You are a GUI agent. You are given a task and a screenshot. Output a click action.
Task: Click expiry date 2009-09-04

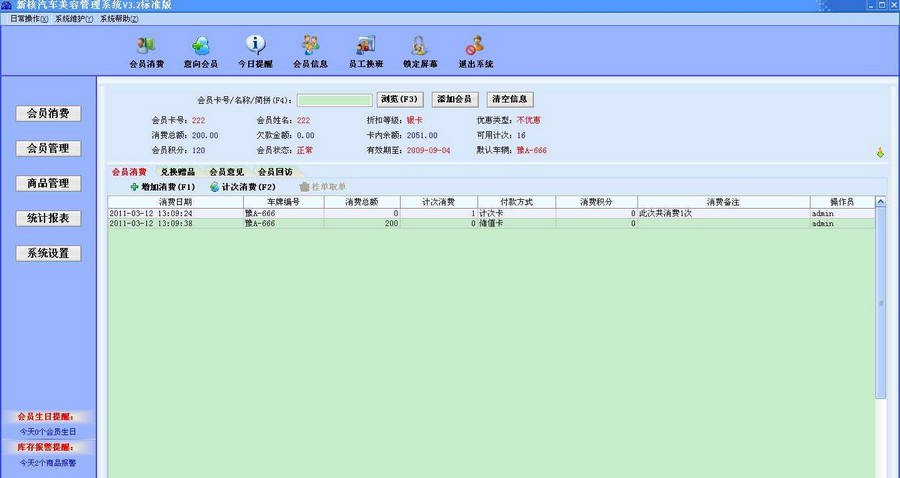tap(428, 150)
